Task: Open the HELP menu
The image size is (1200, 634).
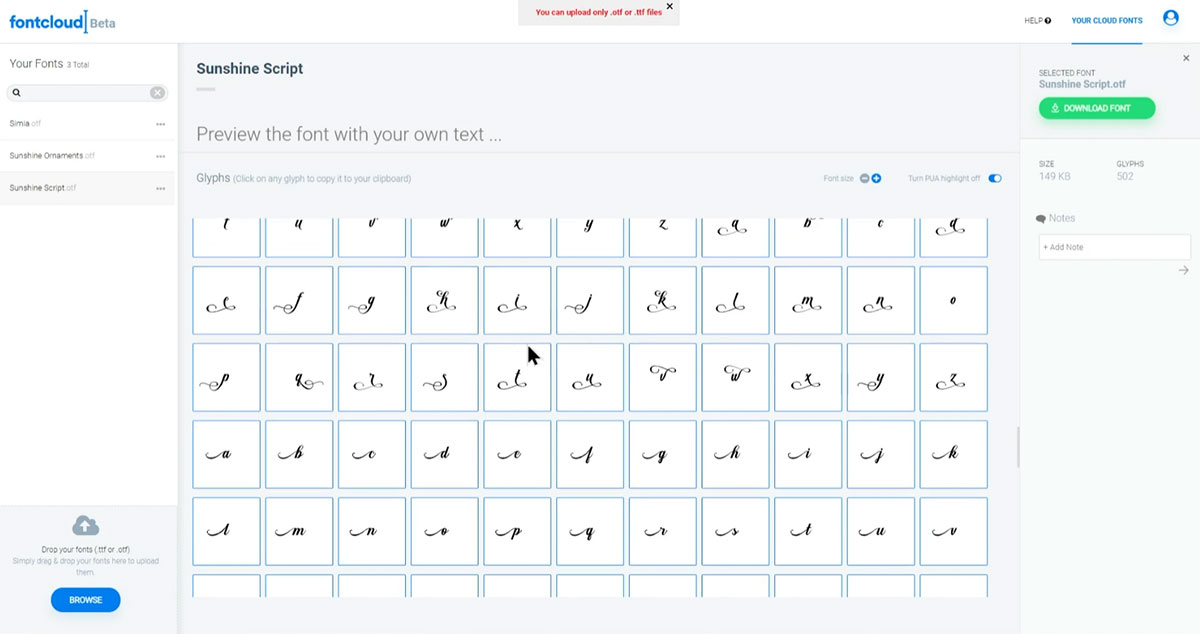Action: pyautogui.click(x=1037, y=20)
